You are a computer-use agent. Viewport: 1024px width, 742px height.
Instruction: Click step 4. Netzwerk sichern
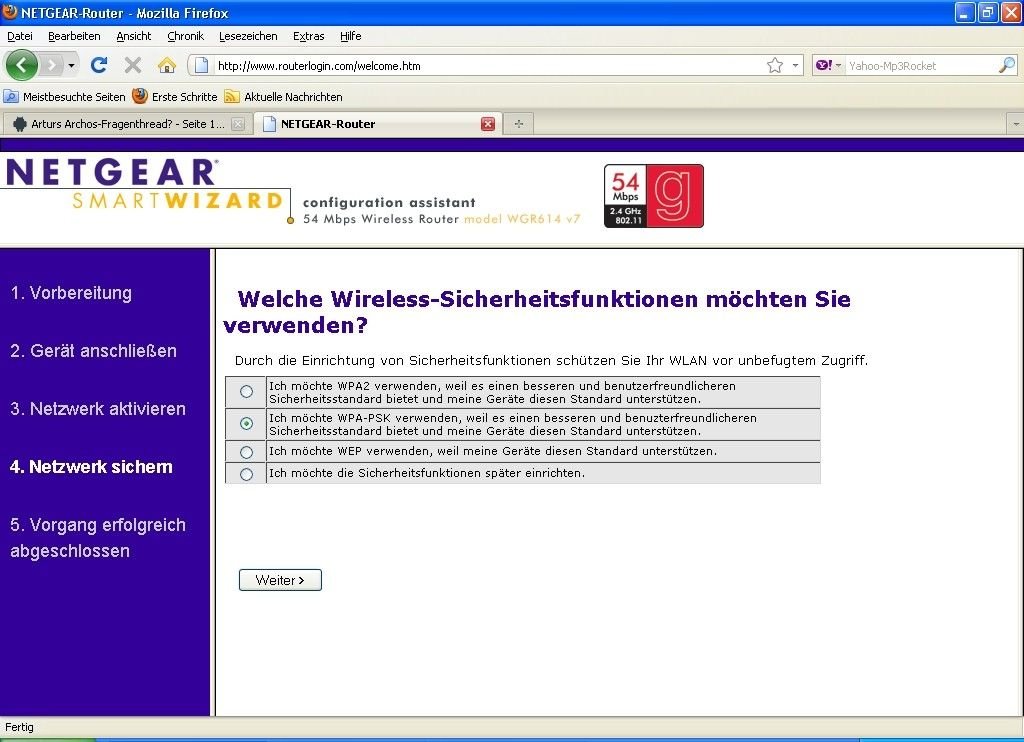pyautogui.click(x=91, y=467)
